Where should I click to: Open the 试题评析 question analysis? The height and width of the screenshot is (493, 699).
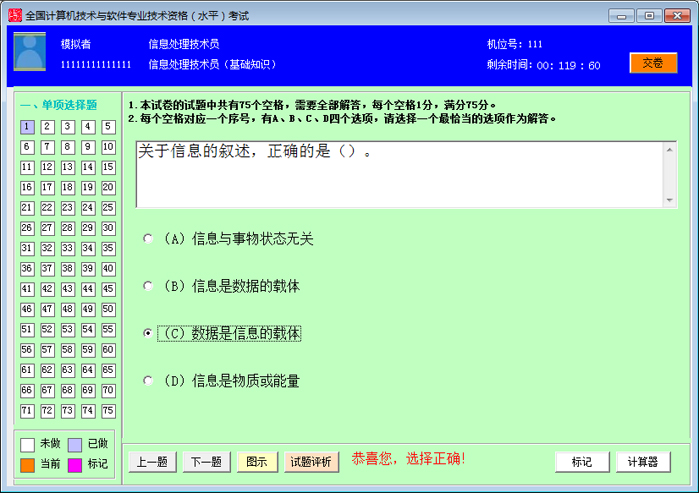[x=311, y=462]
